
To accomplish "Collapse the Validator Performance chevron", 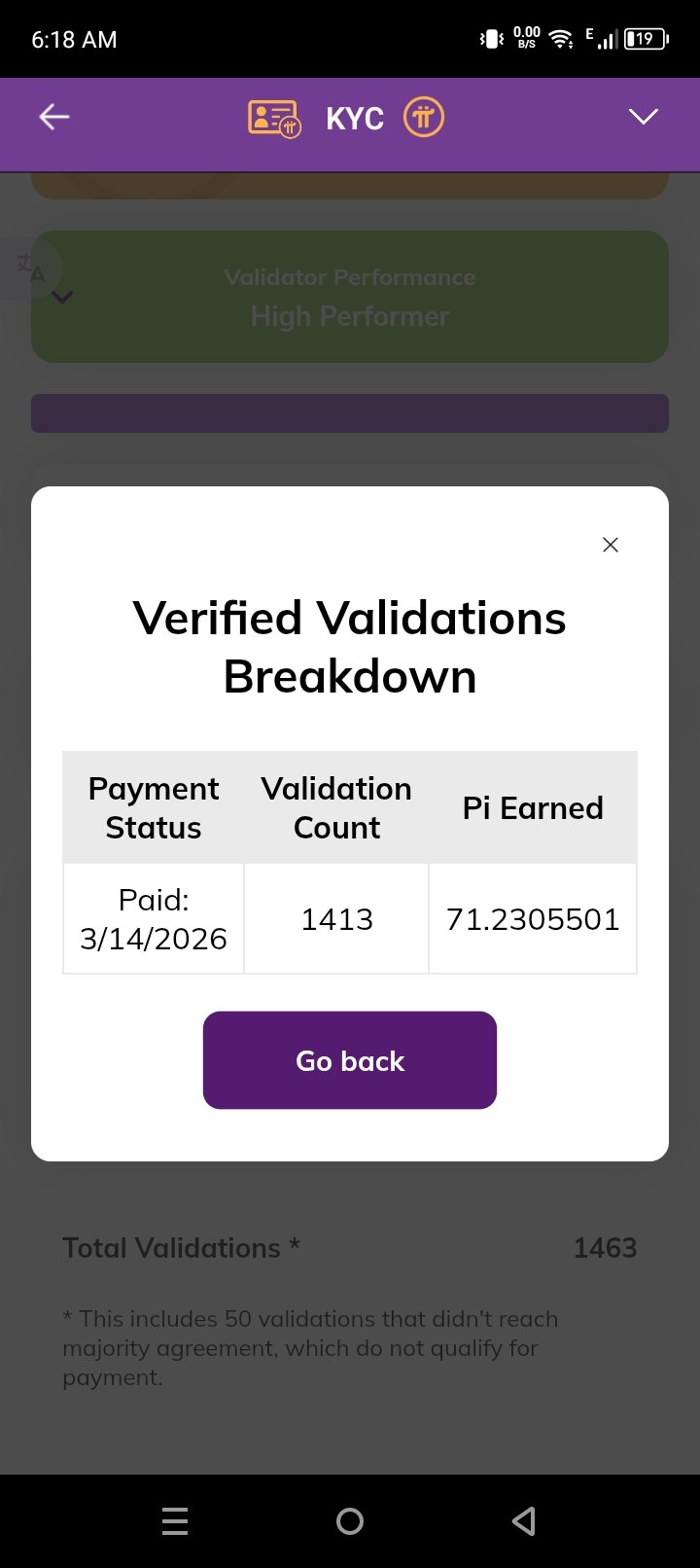I will tap(62, 298).
